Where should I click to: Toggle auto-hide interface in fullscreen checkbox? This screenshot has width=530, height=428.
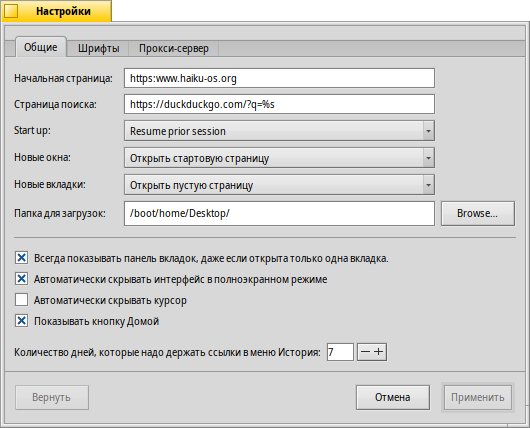(x=21, y=279)
